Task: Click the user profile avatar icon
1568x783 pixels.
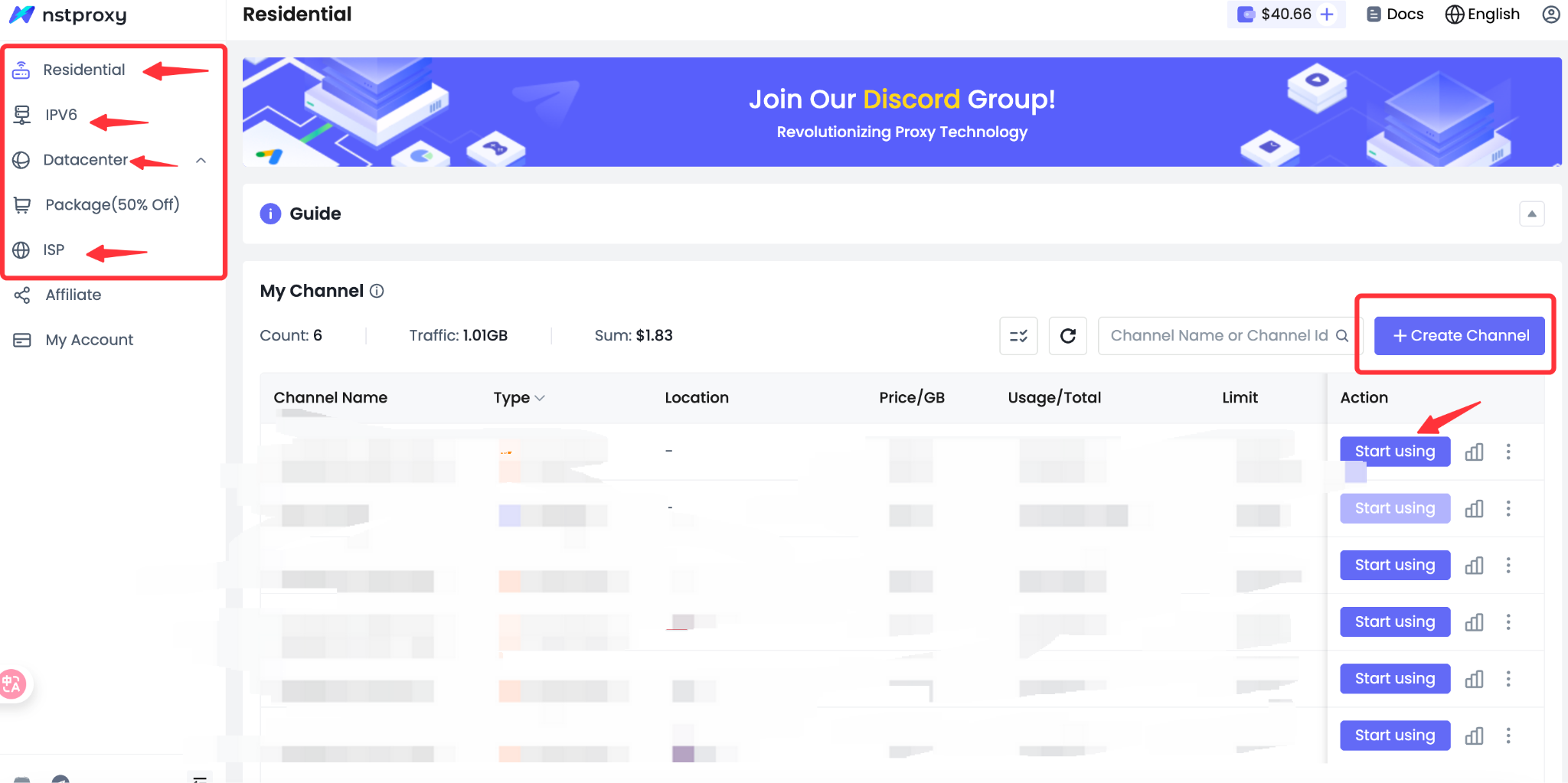Action: tap(1550, 15)
